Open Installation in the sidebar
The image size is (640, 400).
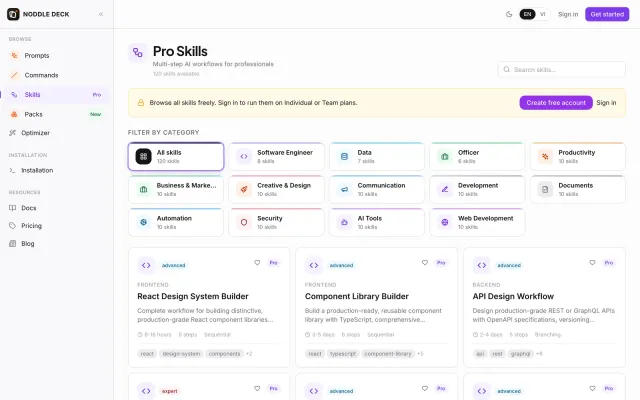coord(56,170)
